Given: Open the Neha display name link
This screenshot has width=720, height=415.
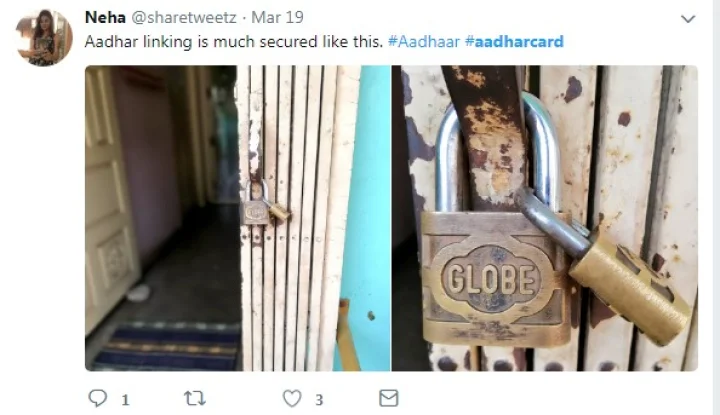Looking at the screenshot, I should 105,17.
